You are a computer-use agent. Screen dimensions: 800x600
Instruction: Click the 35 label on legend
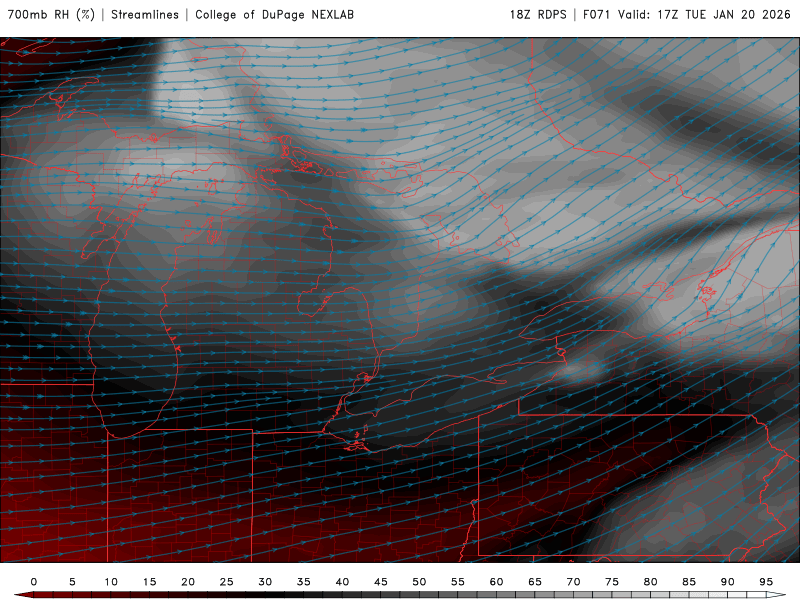(x=304, y=582)
